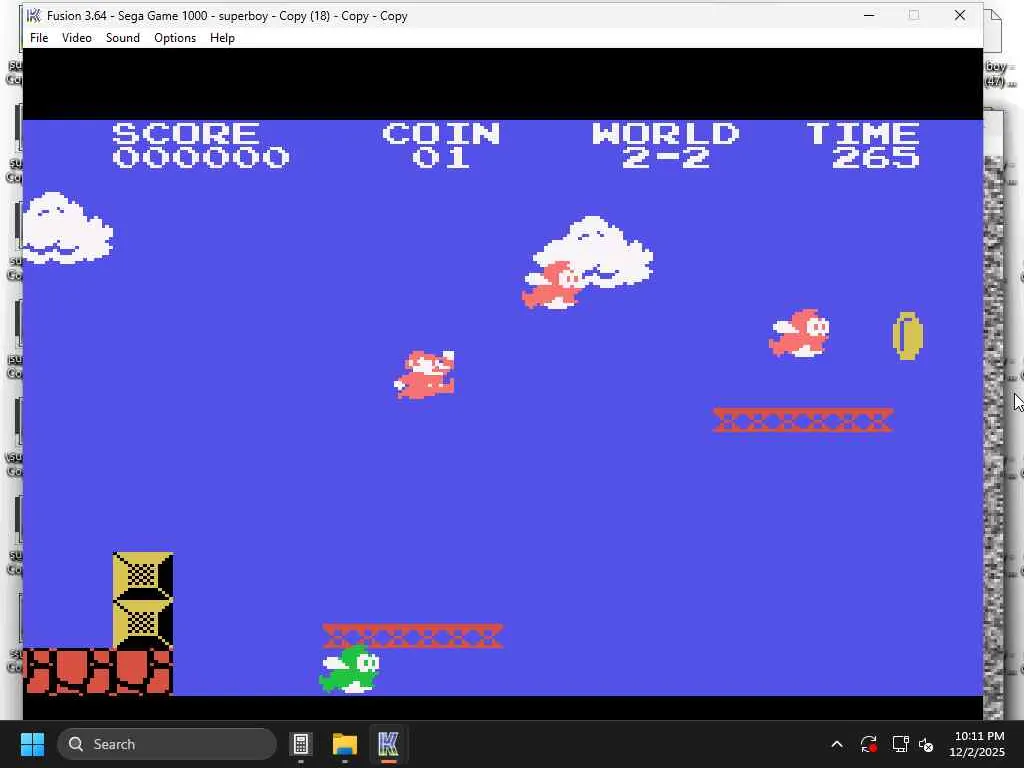
Task: Click the Fusion emulator taskbar icon
Action: click(x=388, y=744)
